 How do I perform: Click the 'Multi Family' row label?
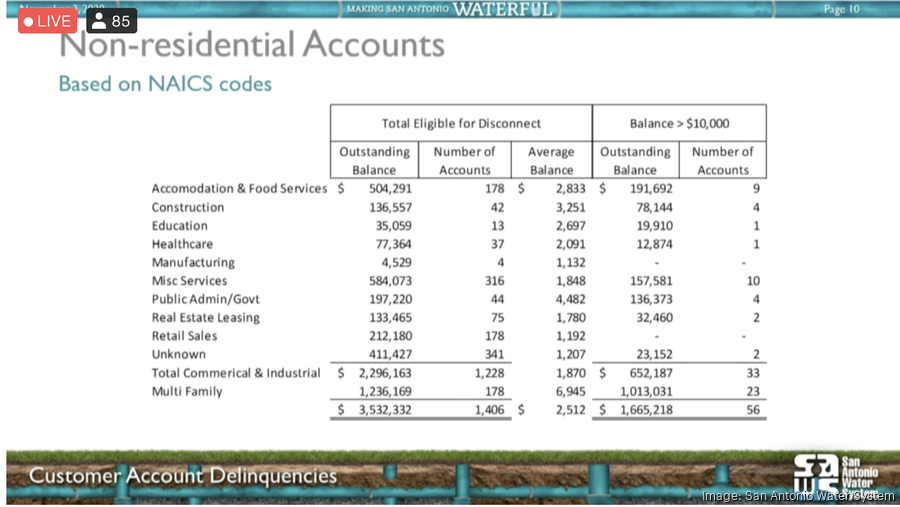click(187, 392)
